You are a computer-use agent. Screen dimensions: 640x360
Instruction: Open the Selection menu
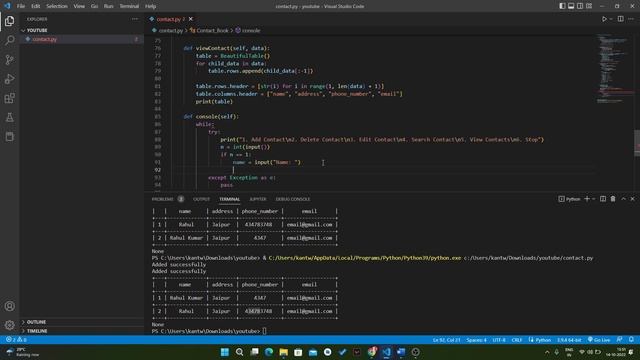[57, 6]
